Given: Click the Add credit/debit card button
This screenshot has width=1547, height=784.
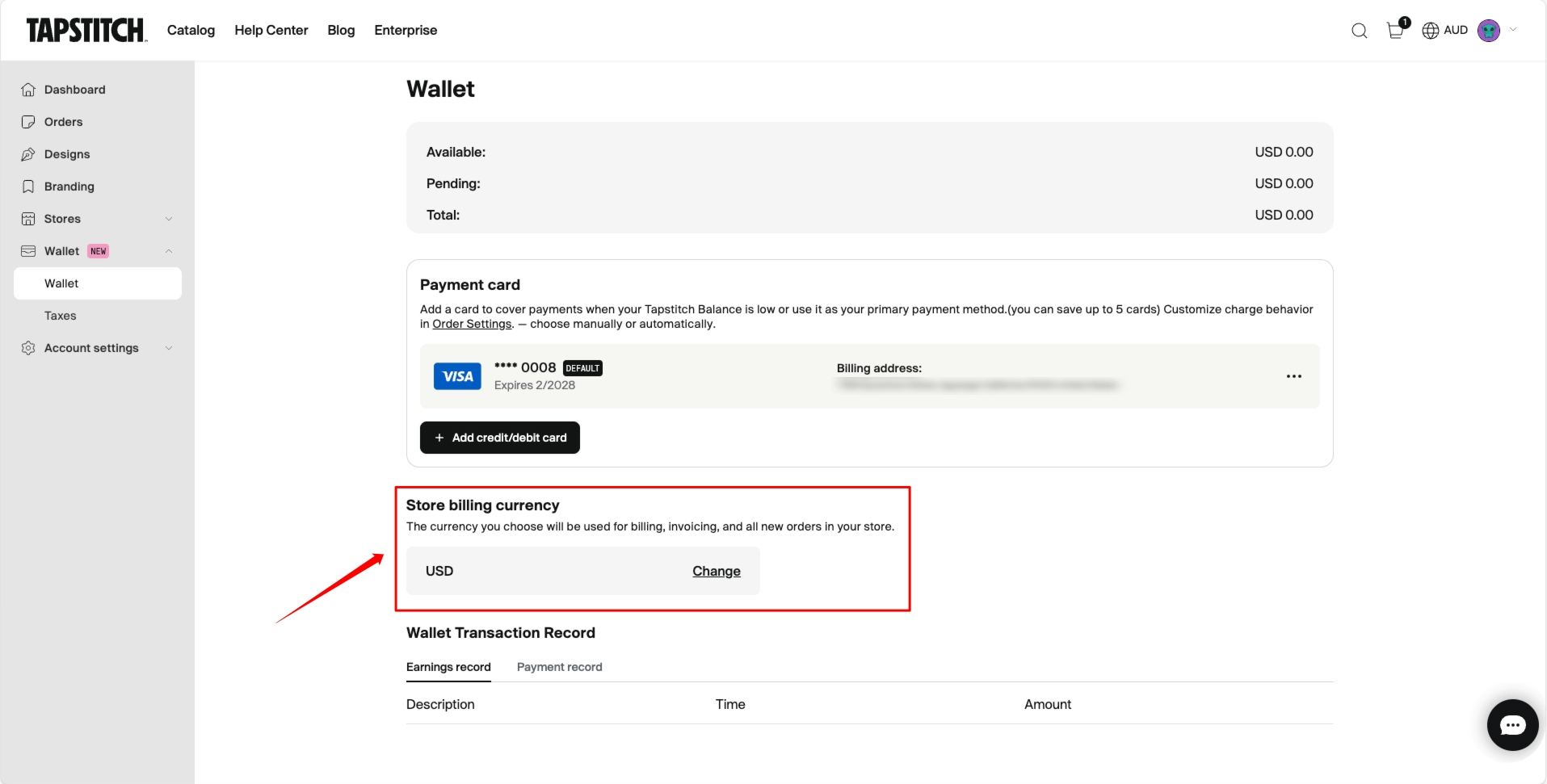Looking at the screenshot, I should (x=500, y=438).
